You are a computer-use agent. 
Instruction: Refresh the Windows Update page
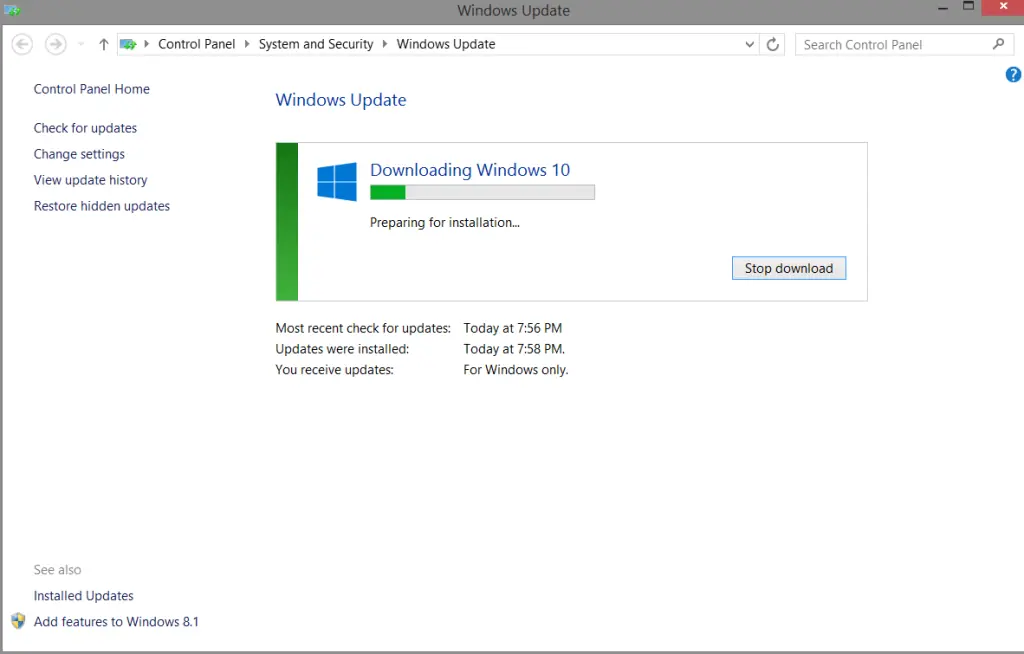point(773,44)
